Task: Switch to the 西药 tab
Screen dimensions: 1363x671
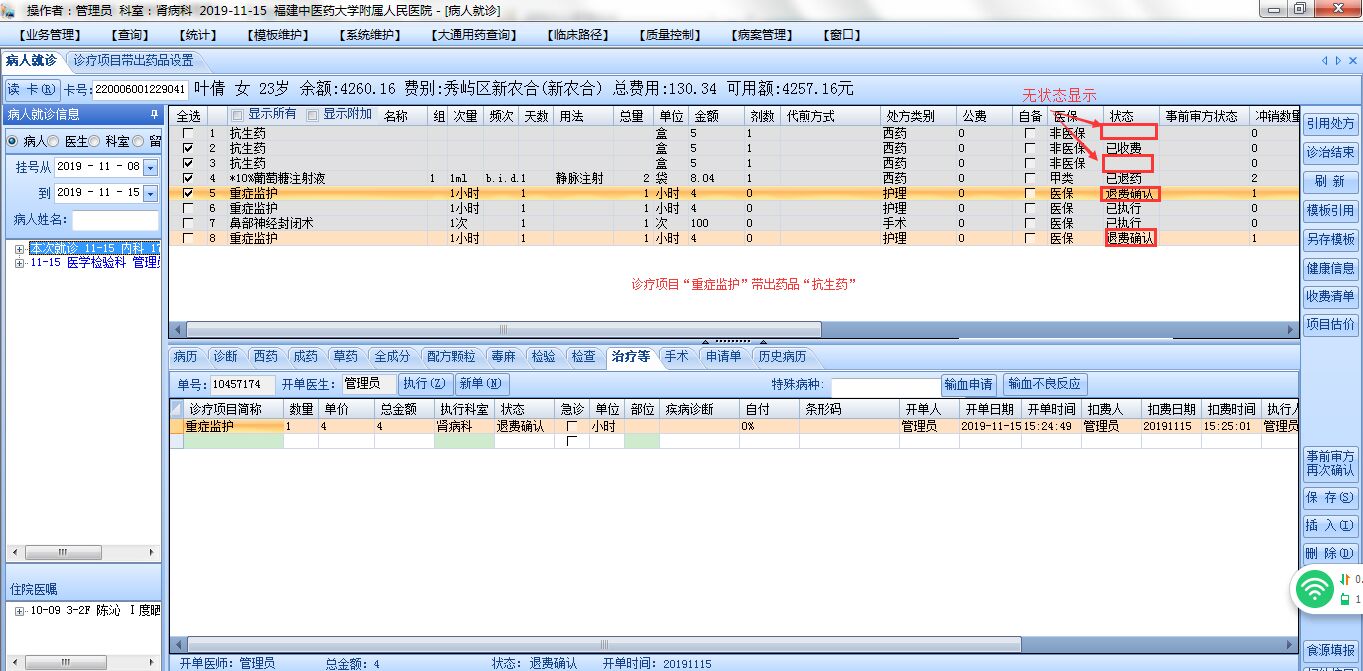Action: click(265, 356)
